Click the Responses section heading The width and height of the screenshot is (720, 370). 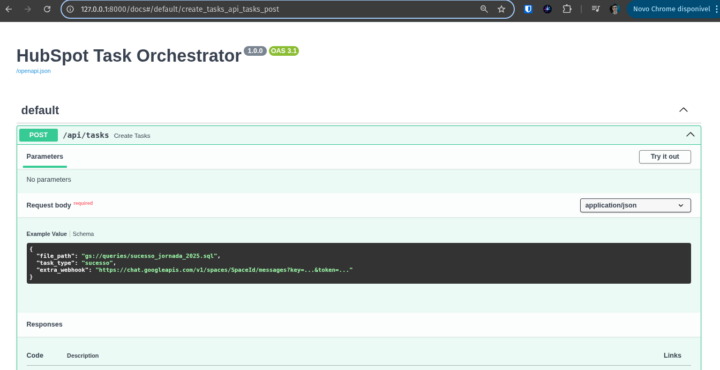tap(44, 324)
